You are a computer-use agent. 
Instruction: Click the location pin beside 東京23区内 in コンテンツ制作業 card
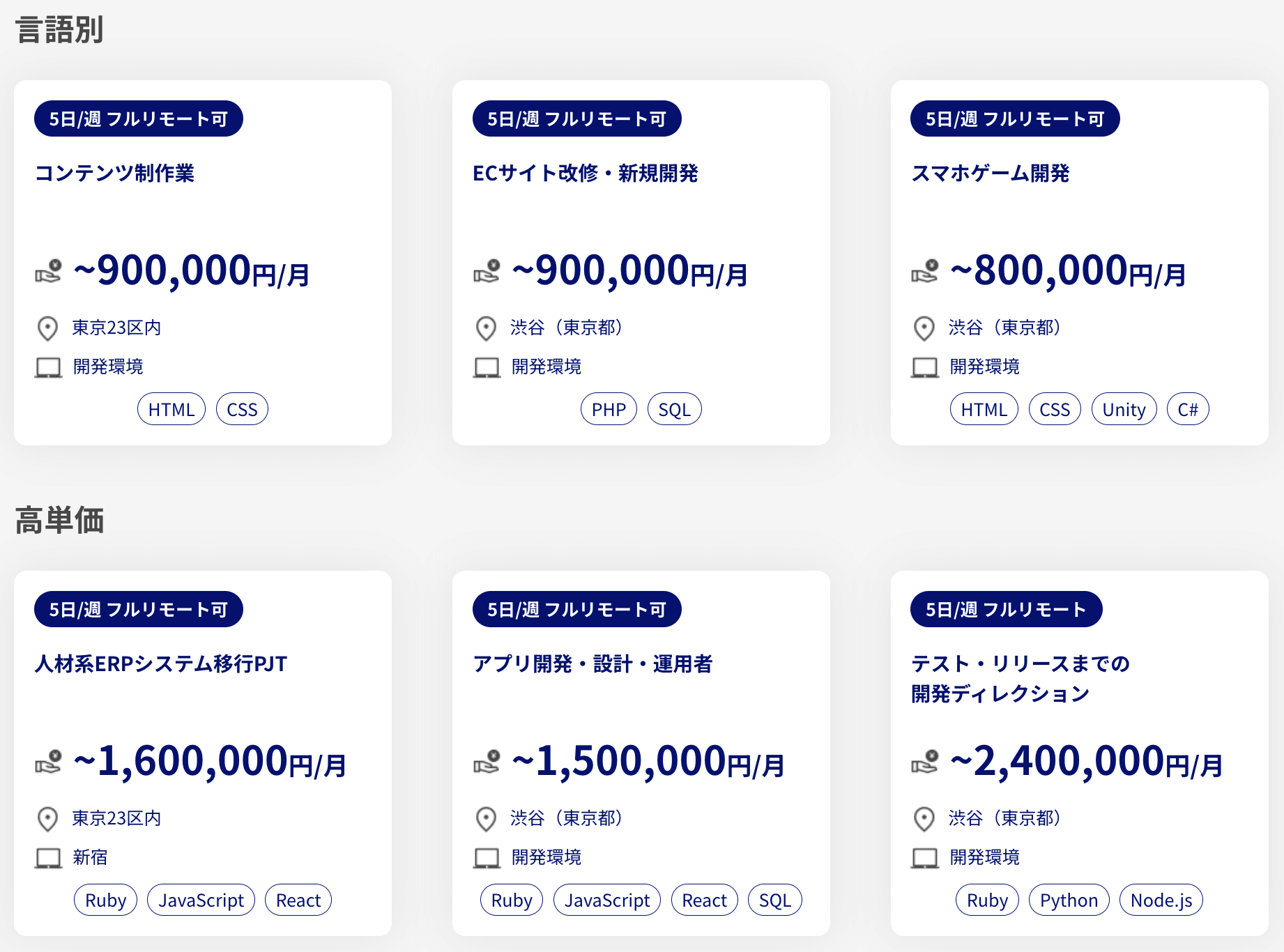click(x=47, y=328)
